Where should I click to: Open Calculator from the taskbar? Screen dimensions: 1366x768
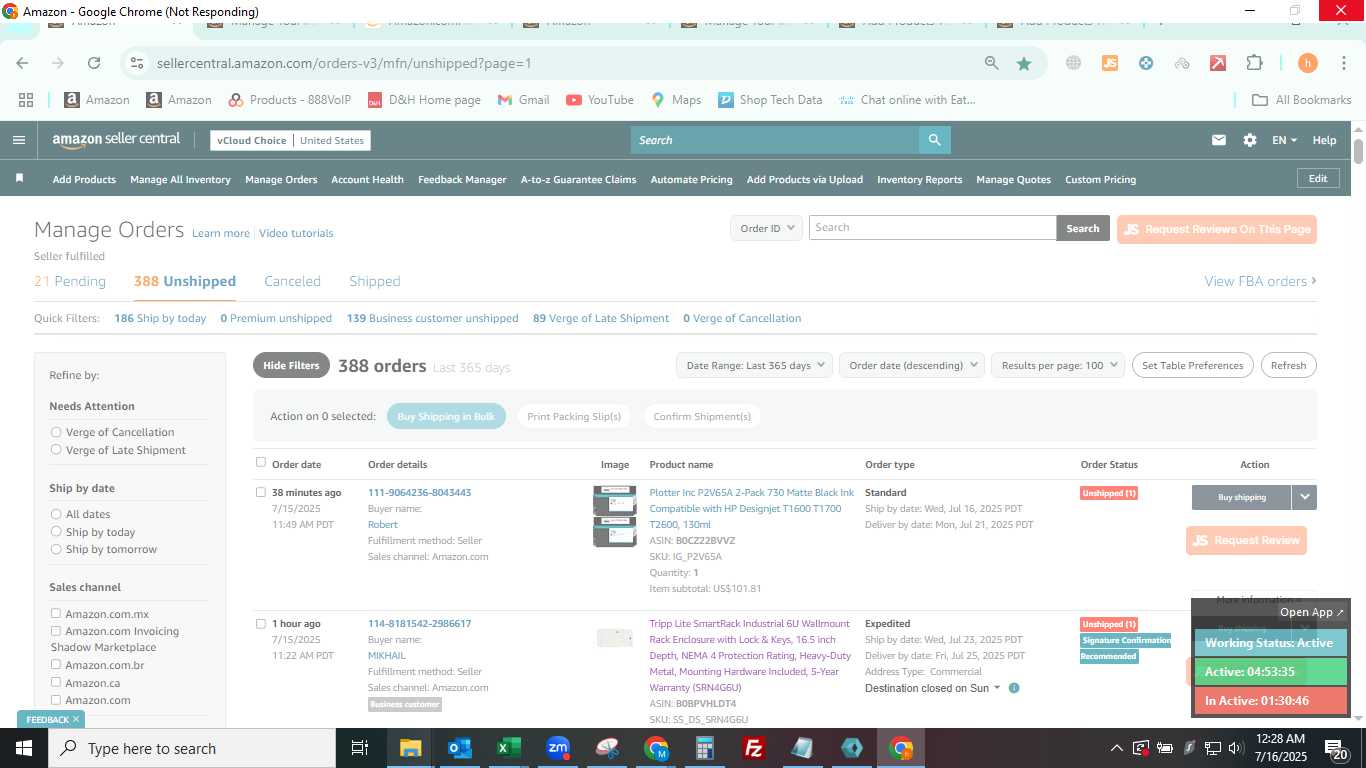point(705,748)
